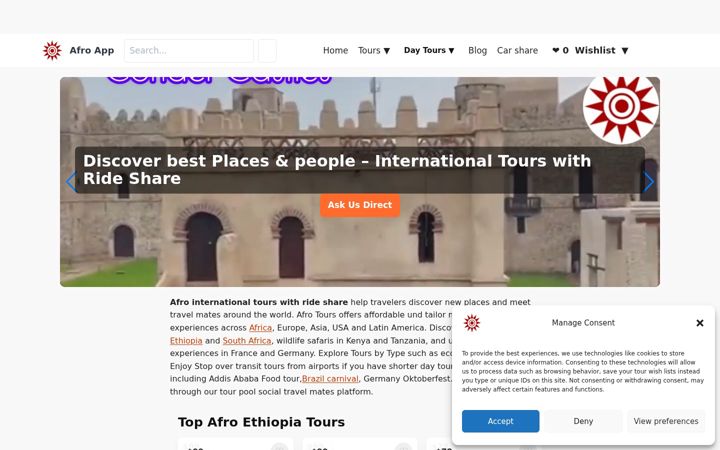Image resolution: width=720 pixels, height=450 pixels.
Task: Deny cookies in consent dialog
Action: pyautogui.click(x=583, y=421)
